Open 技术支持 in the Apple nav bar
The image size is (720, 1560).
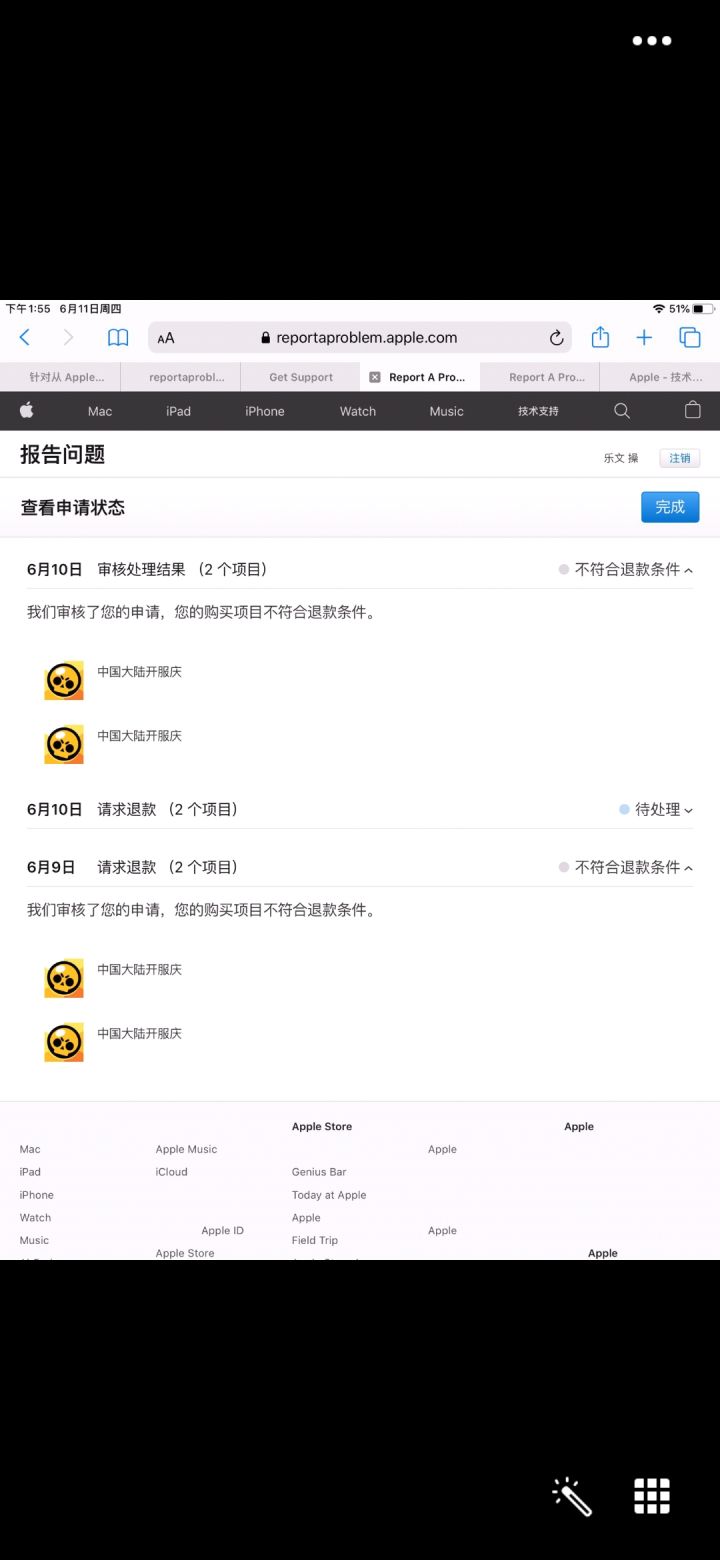click(x=538, y=411)
